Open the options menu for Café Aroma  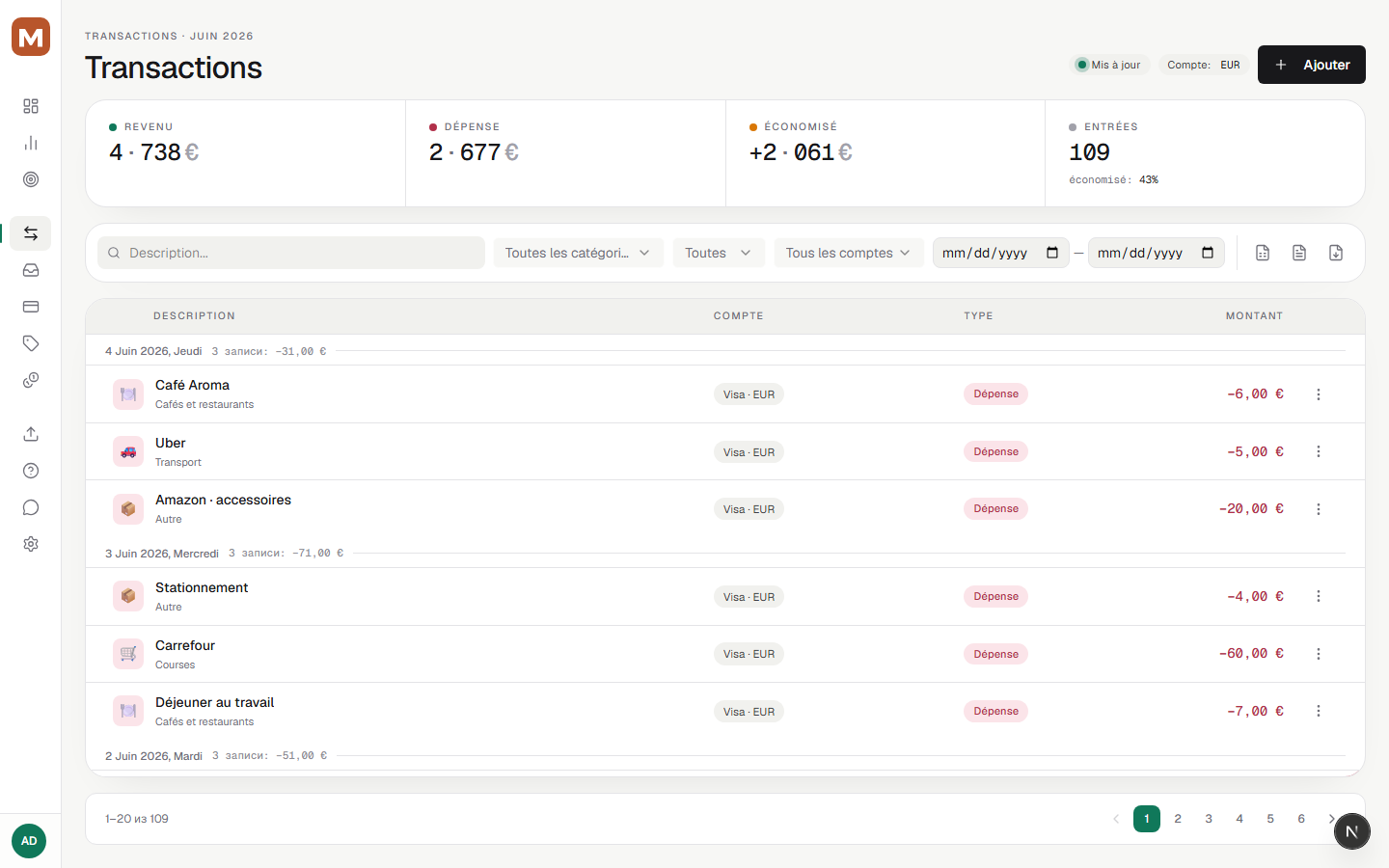(x=1319, y=394)
